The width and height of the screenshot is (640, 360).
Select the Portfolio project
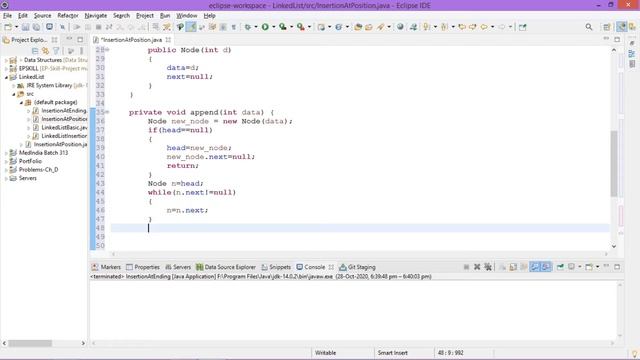[x=30, y=161]
